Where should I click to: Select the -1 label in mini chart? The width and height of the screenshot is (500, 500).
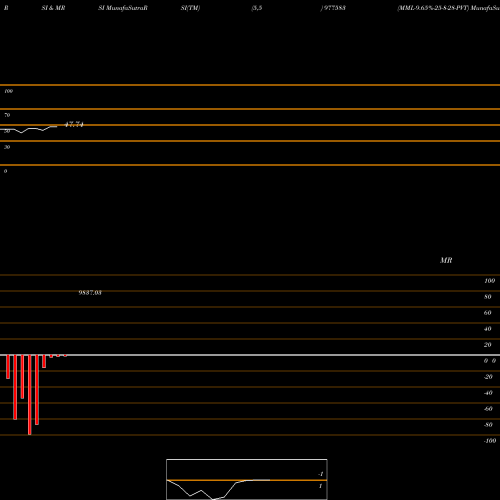321,474
